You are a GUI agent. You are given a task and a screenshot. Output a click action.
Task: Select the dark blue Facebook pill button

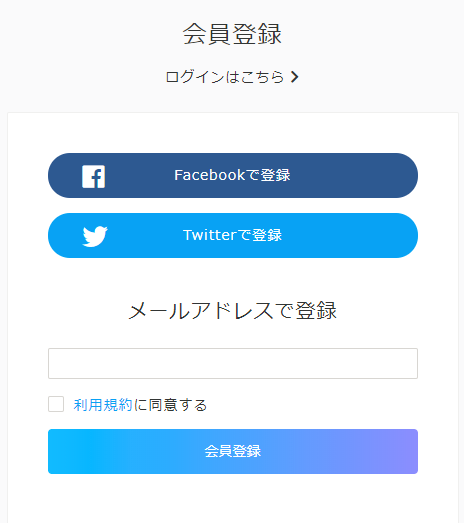pos(233,175)
